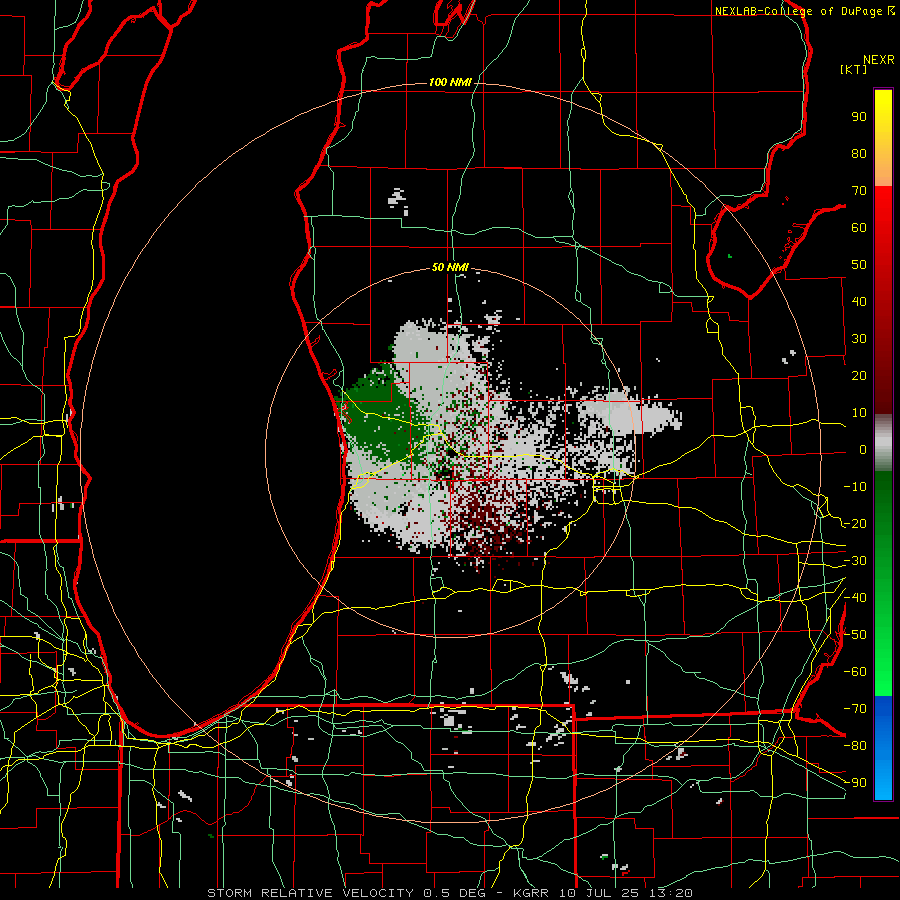Click the positive 50 scale label

[x=859, y=265]
